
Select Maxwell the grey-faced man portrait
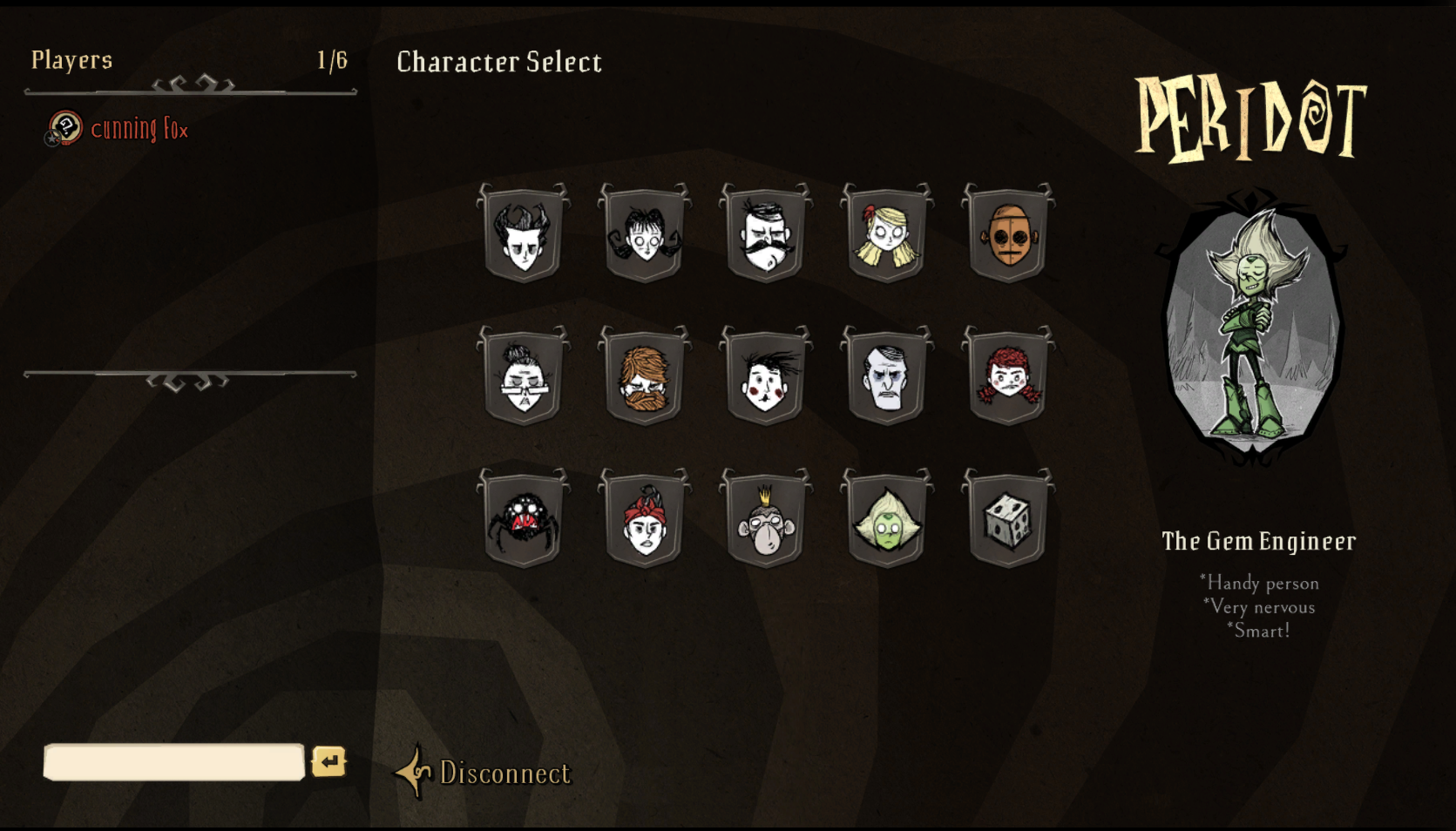pos(887,375)
